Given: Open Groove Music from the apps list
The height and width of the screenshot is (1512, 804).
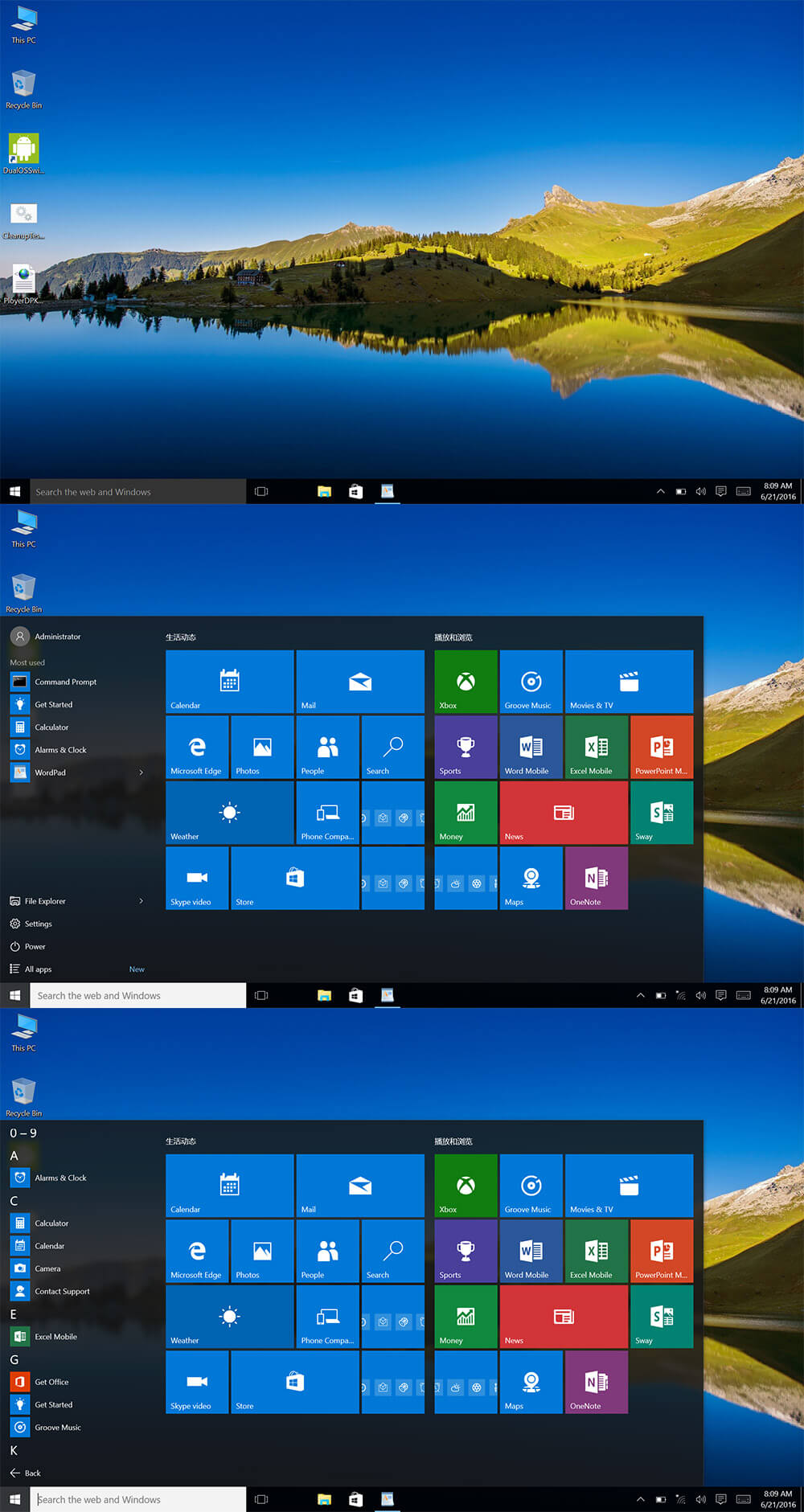Looking at the screenshot, I should [x=78, y=1428].
